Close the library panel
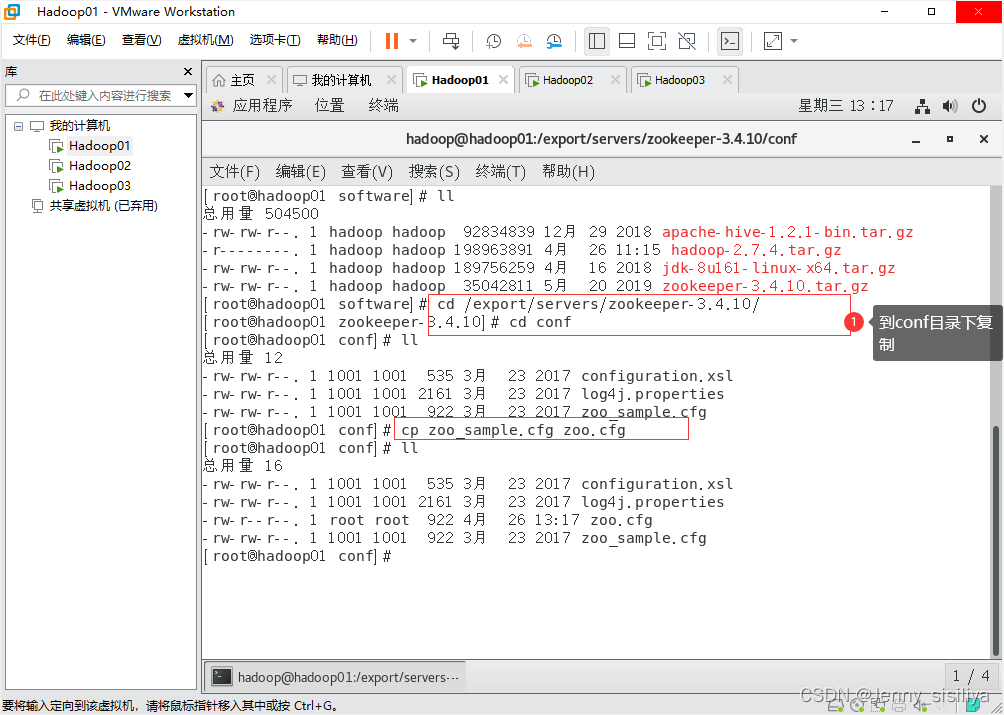 tap(188, 72)
